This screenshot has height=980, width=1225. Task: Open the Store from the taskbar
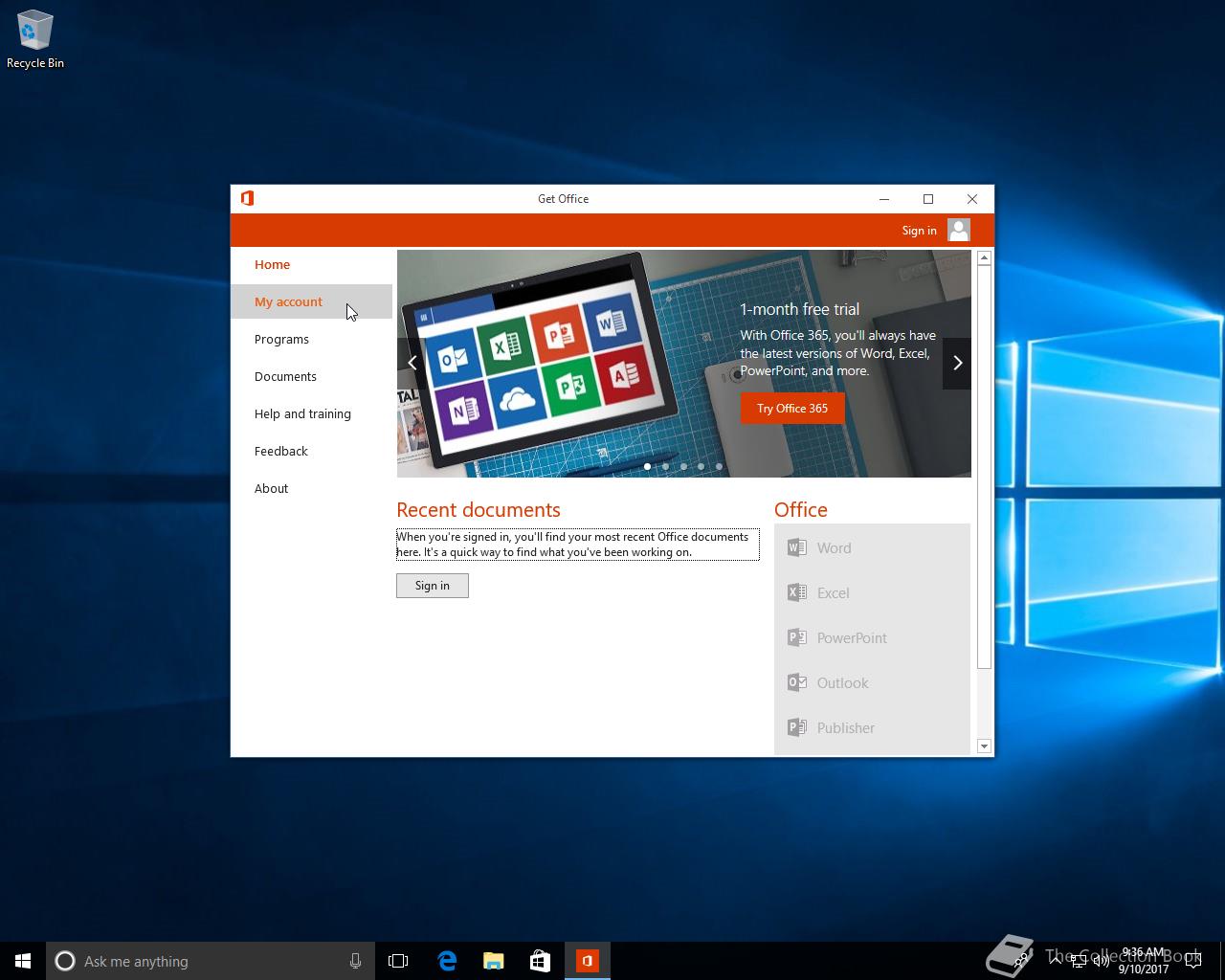540,961
